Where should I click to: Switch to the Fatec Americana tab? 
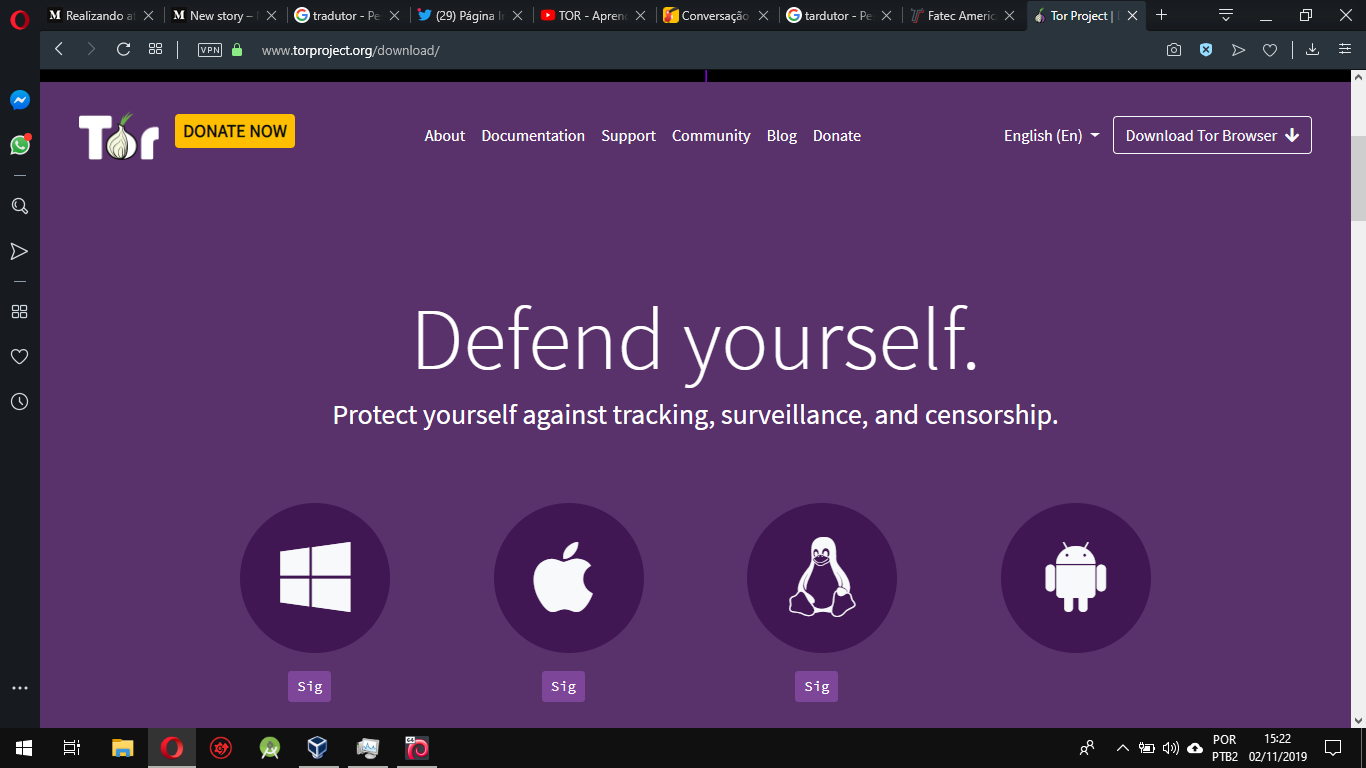point(962,16)
